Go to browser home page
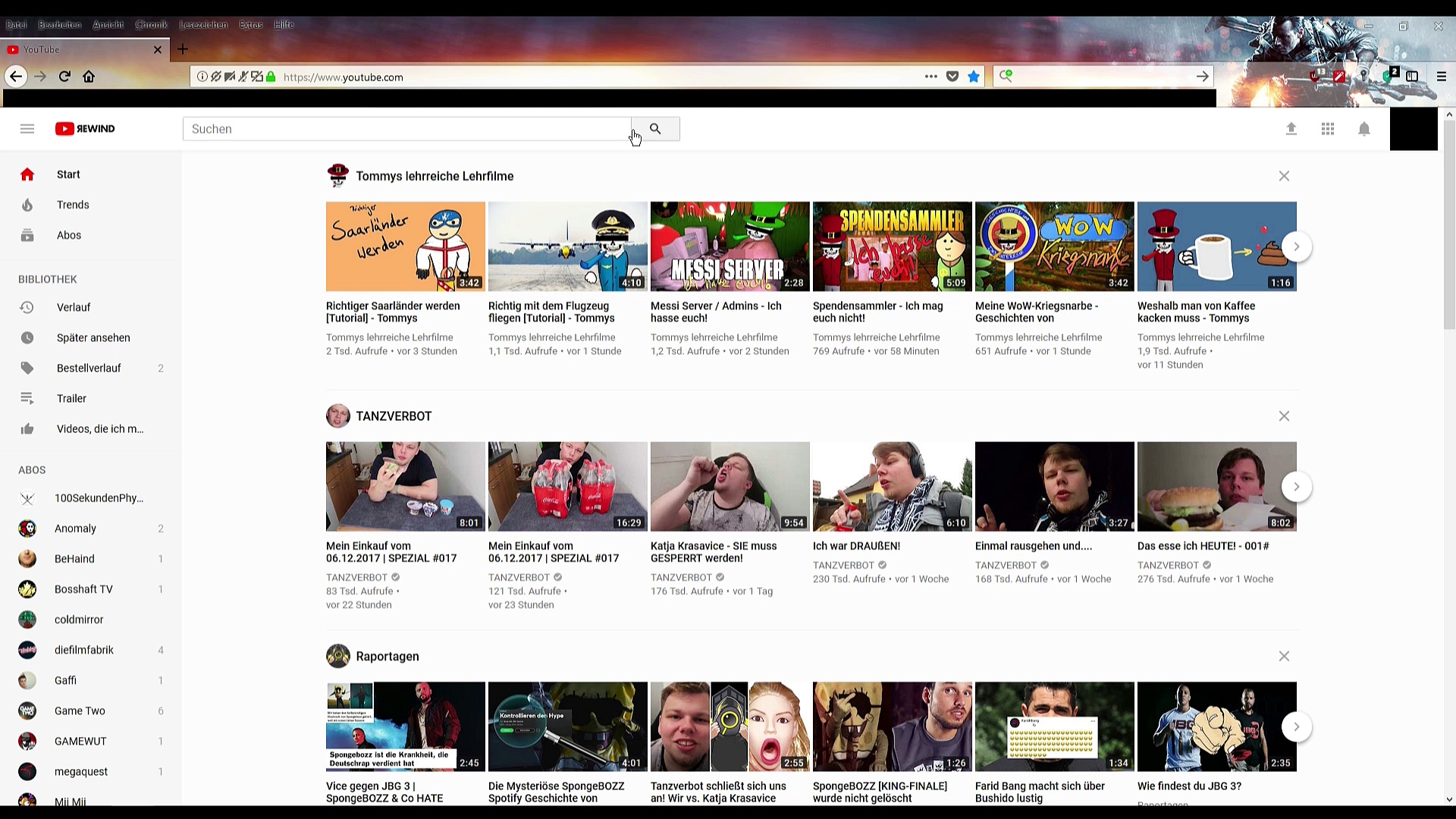Image resolution: width=1456 pixels, height=819 pixels. point(89,77)
